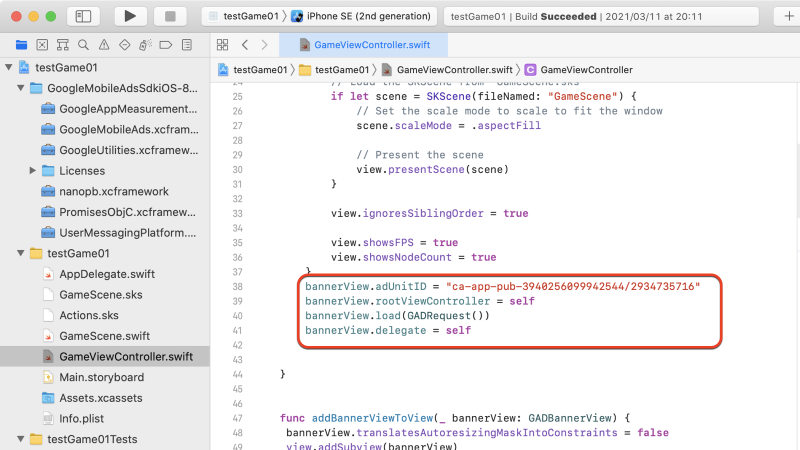Click testGame01 folder in breadcrumb bar
800x450 pixels.
[334, 70]
